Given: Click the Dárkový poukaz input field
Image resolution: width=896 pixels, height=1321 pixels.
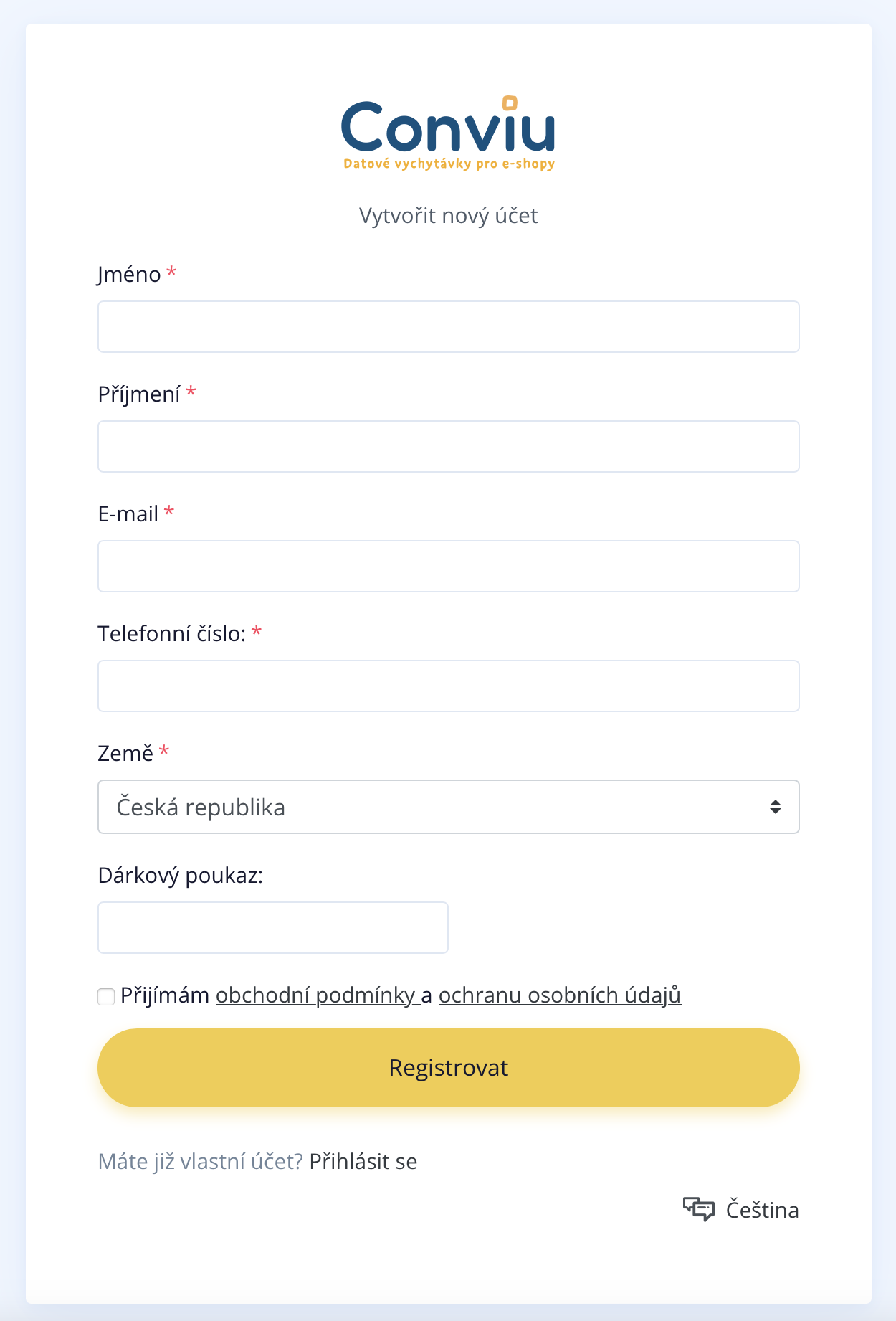Looking at the screenshot, I should coord(272,927).
